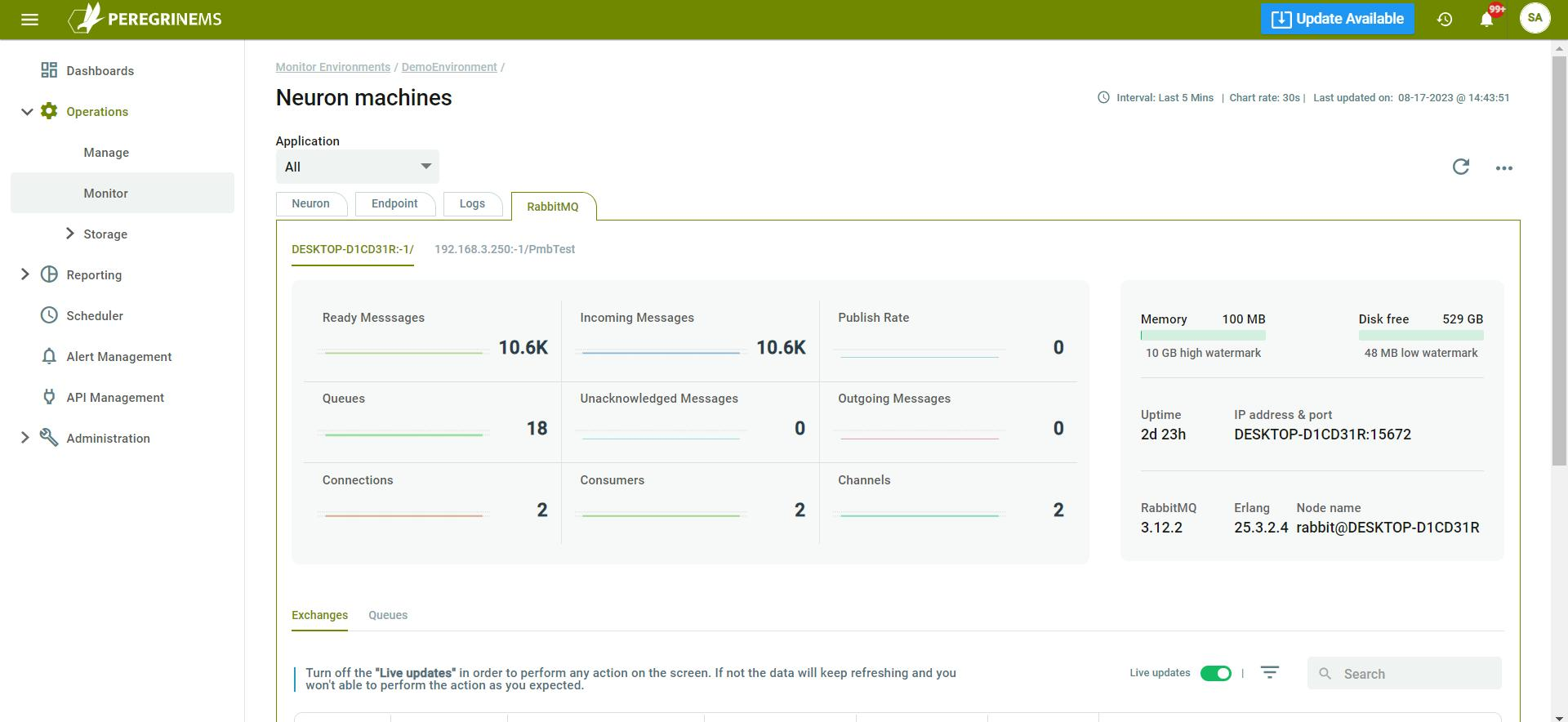1568x722 pixels.
Task: Click the Memory usage bar
Action: [x=1203, y=335]
